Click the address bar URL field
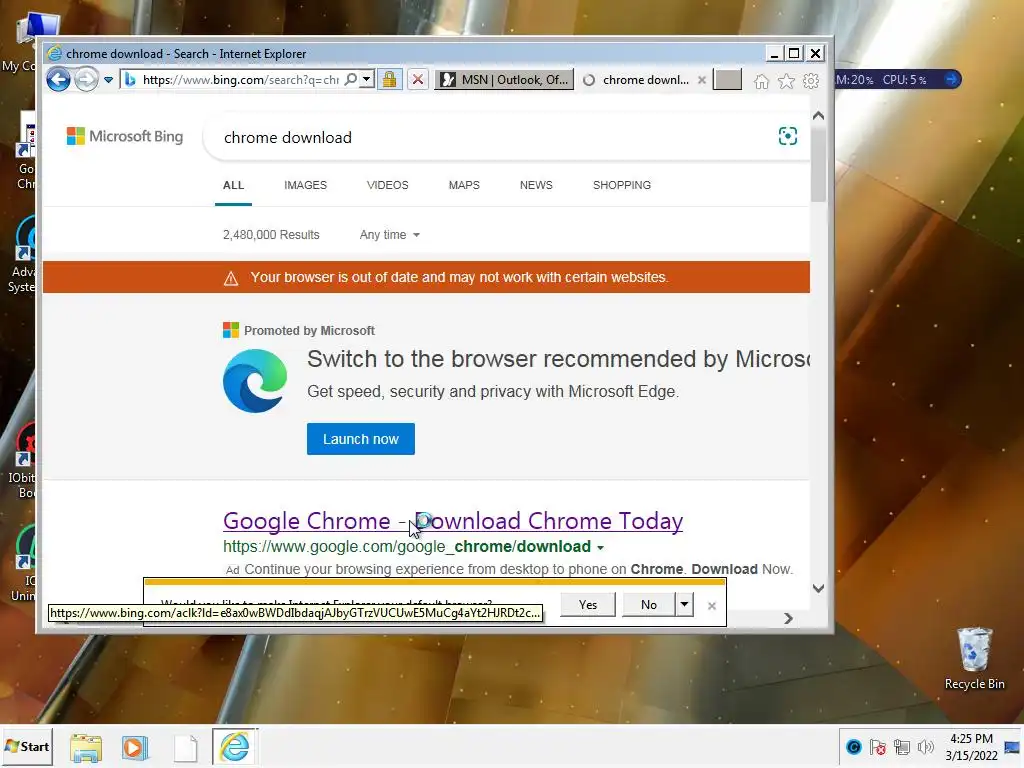 [240, 80]
